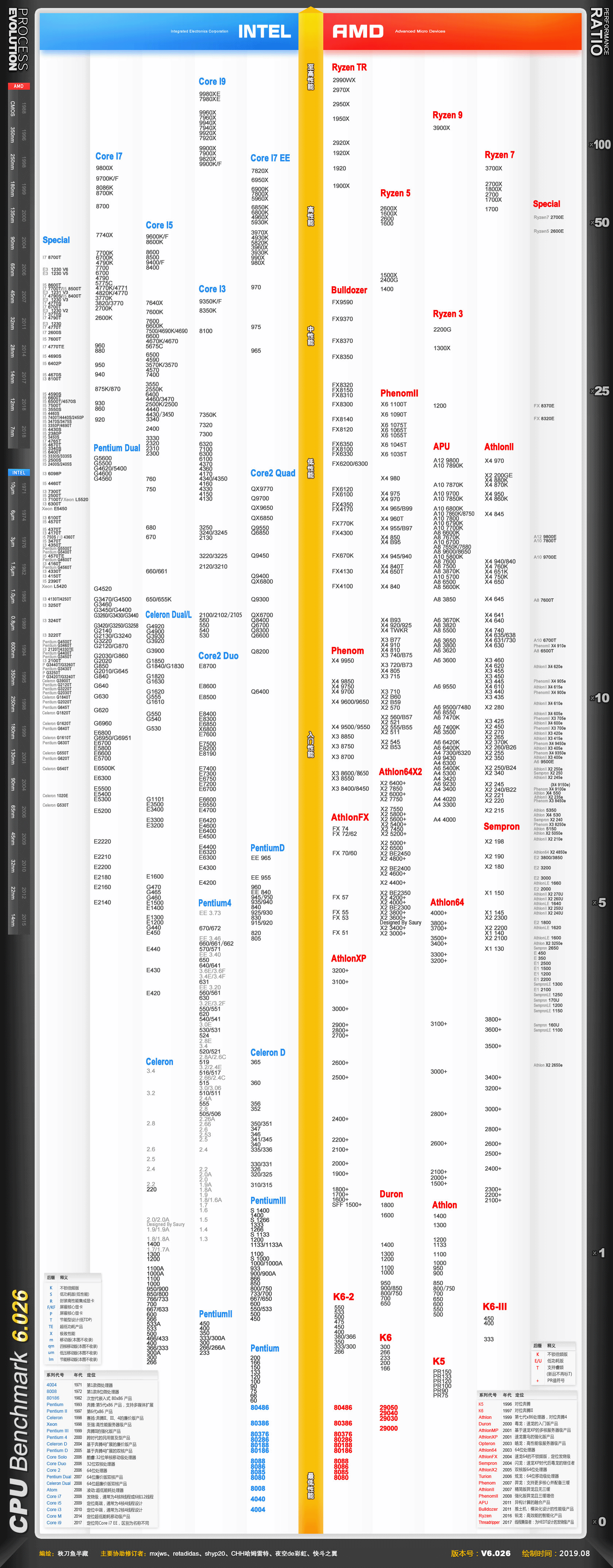Click the Core I3 series heading
The height and width of the screenshot is (1568, 613).
coord(212,289)
